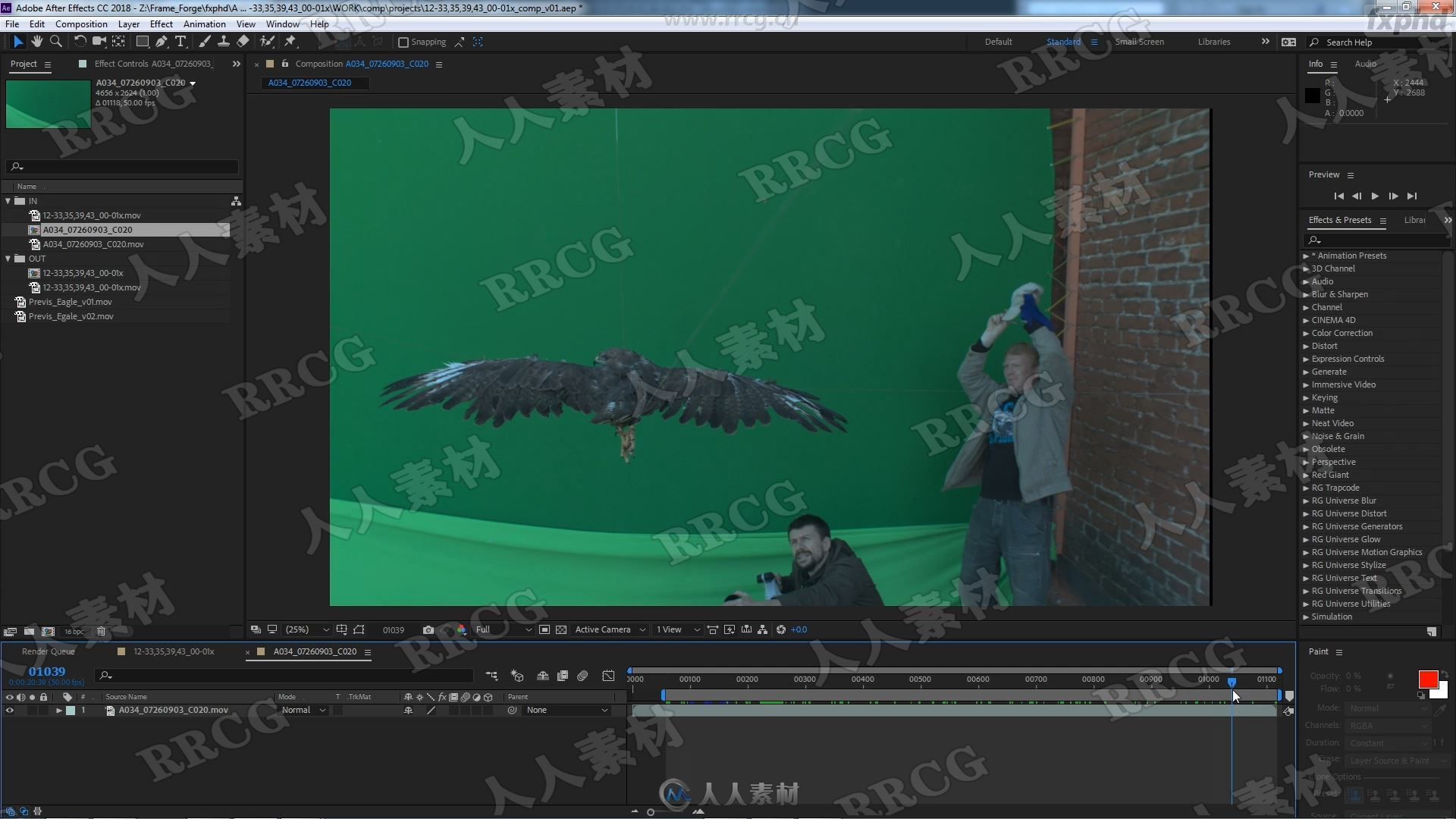Image resolution: width=1456 pixels, height=819 pixels.
Task: Click the RAM Preview play button
Action: [x=1376, y=196]
